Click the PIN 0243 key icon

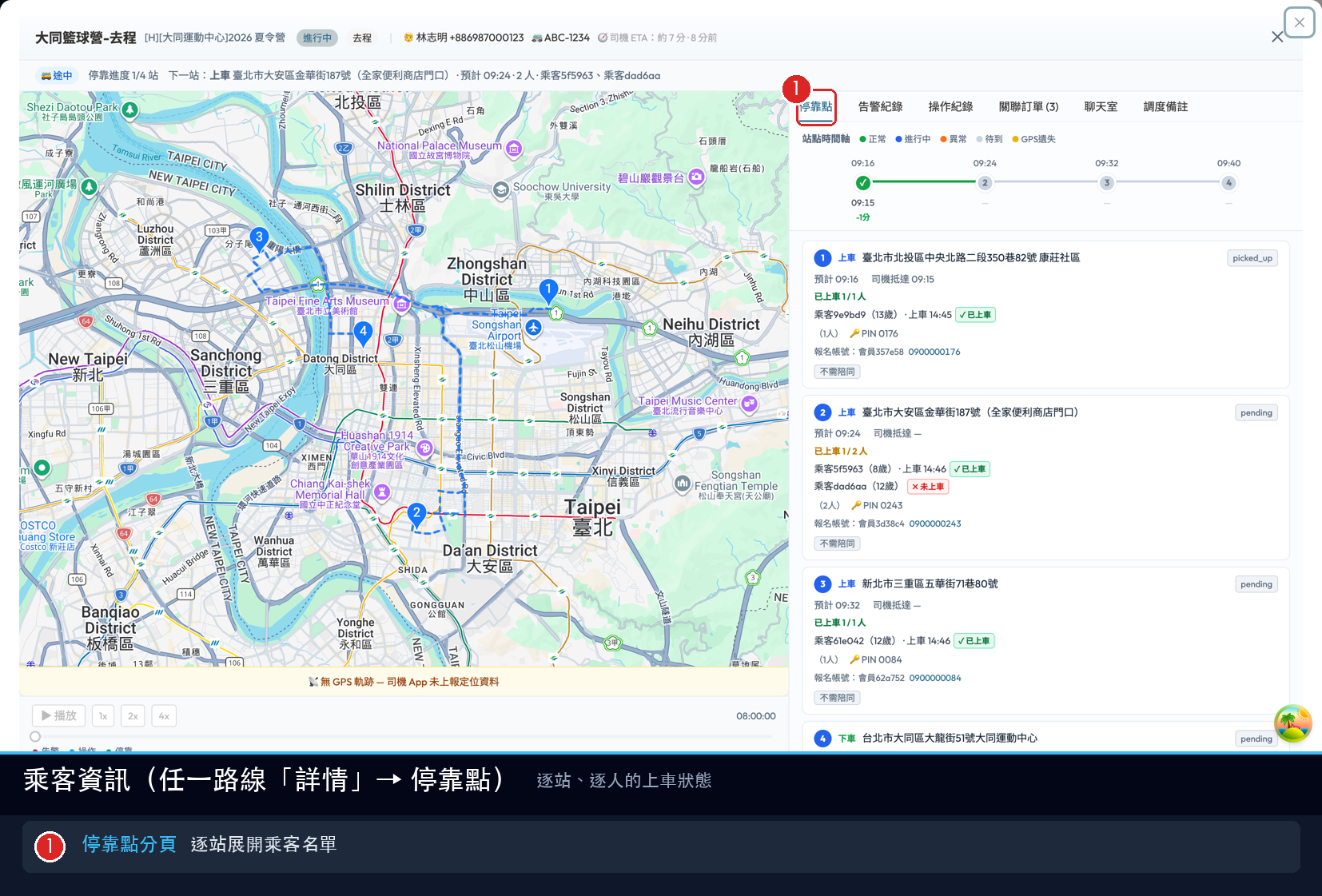pyautogui.click(x=856, y=506)
